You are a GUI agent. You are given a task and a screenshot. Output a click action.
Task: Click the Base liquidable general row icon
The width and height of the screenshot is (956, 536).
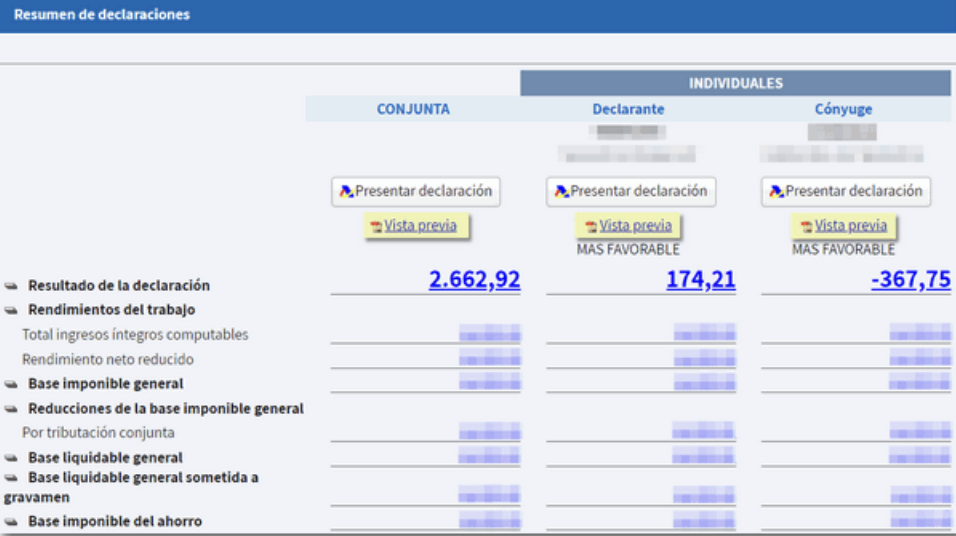pyautogui.click(x=11, y=458)
